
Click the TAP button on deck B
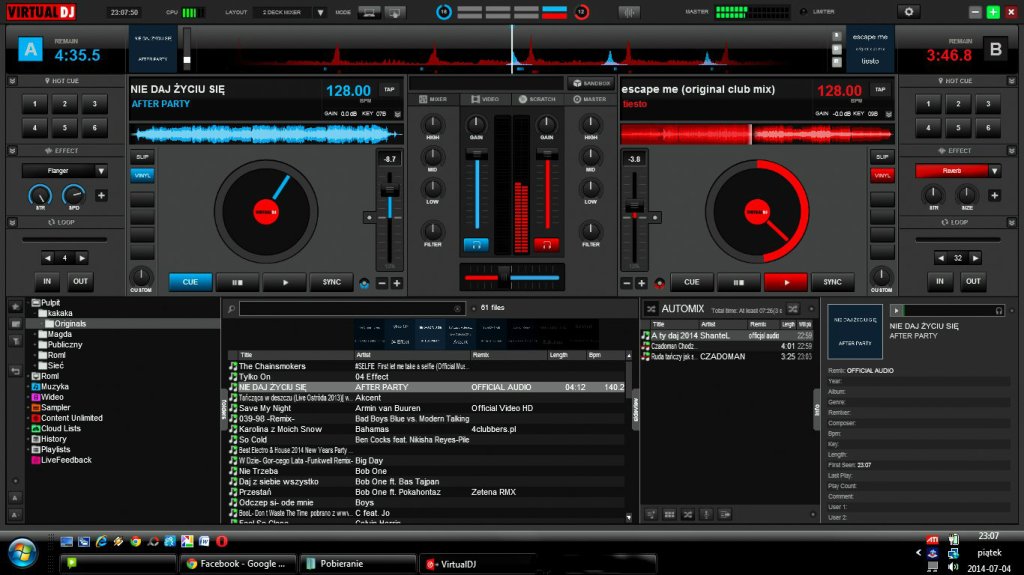click(880, 90)
